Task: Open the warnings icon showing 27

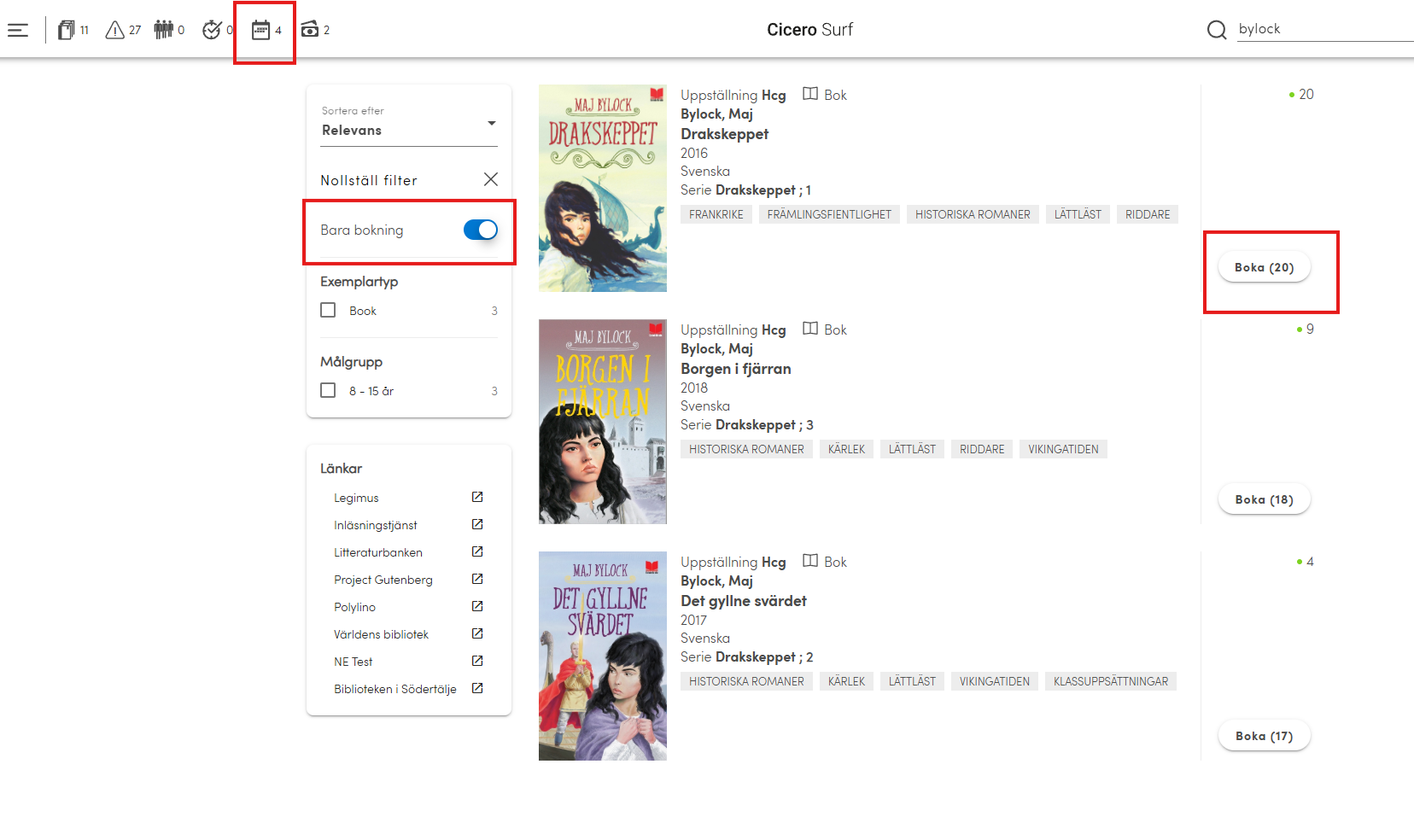Action: click(x=123, y=30)
